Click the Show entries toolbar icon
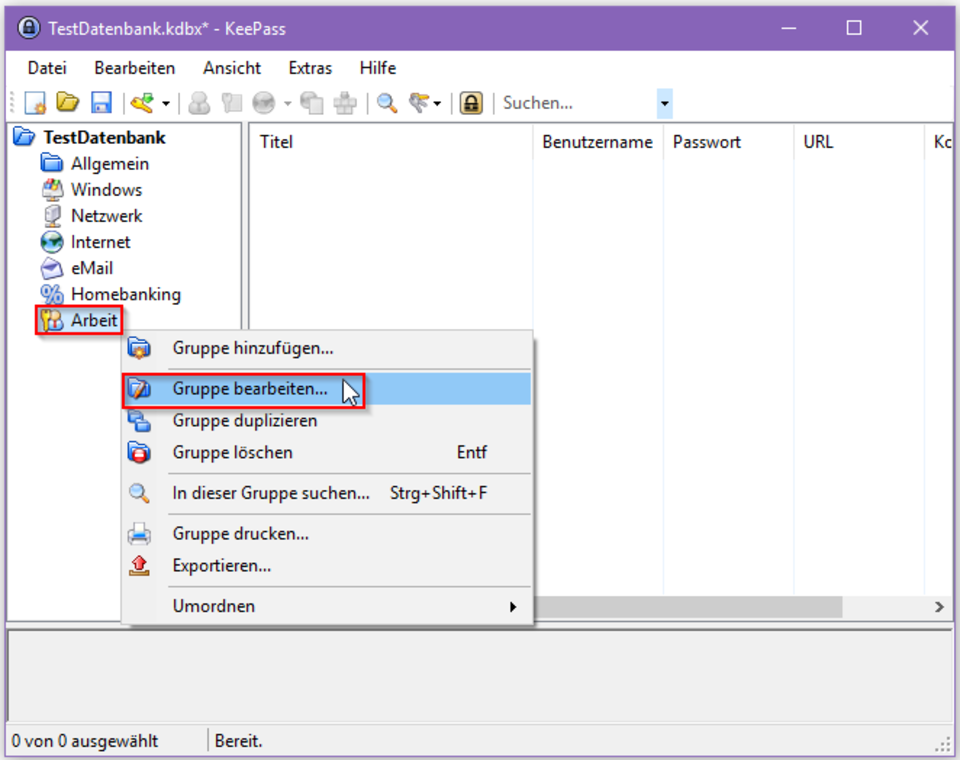Viewport: 960px width, 760px height. [419, 103]
